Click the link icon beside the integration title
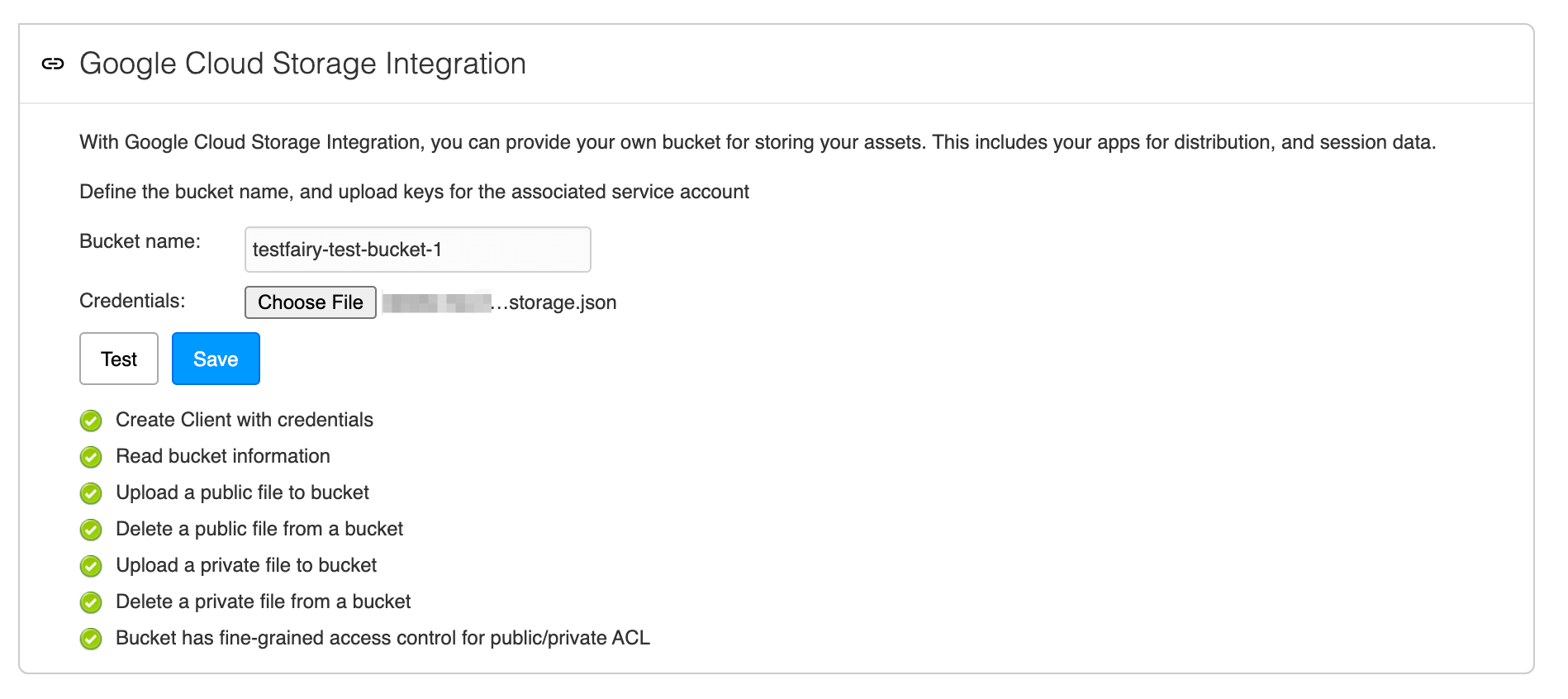1568x699 pixels. point(53,64)
